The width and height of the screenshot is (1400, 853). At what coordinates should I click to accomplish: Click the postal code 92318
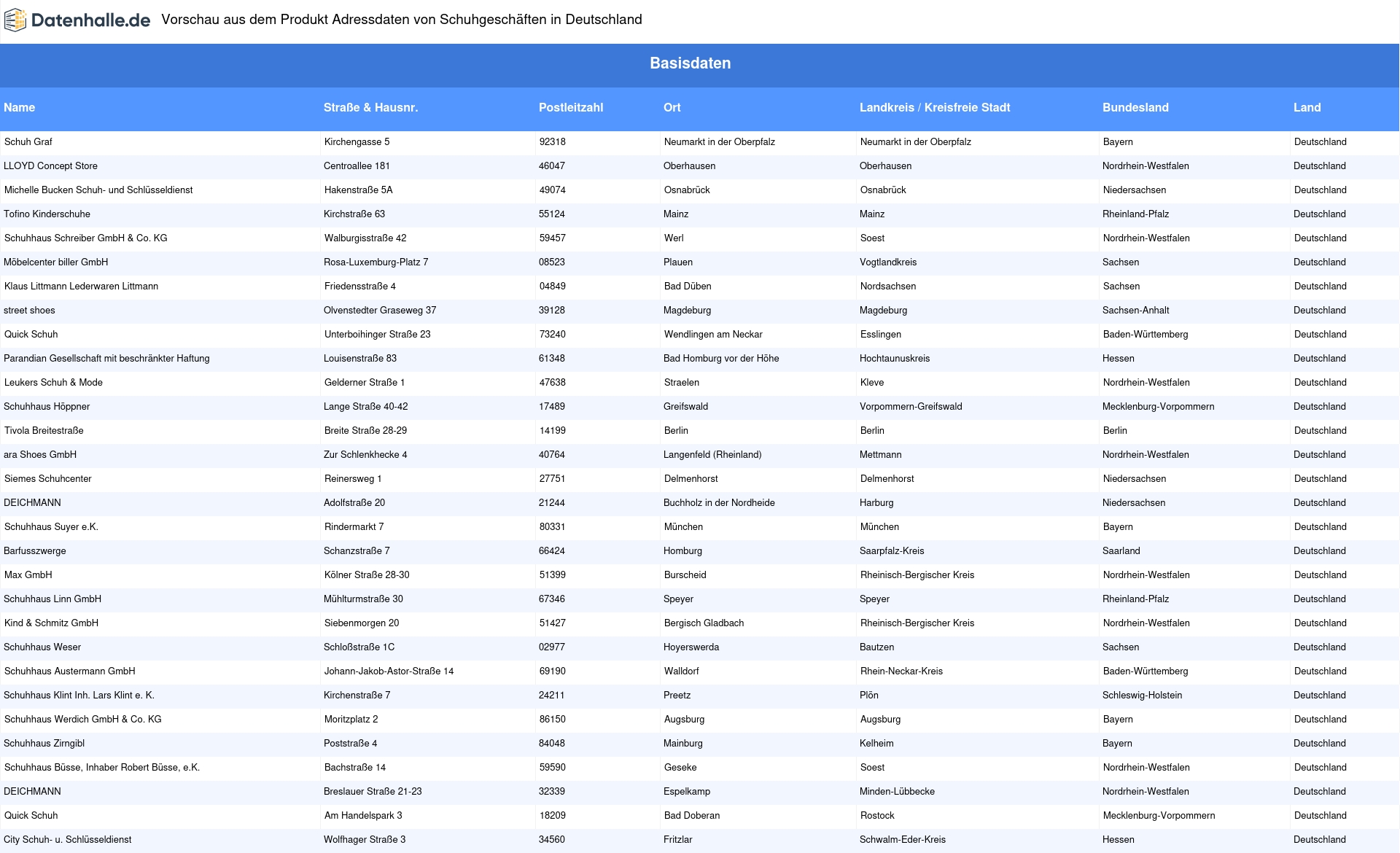click(552, 141)
